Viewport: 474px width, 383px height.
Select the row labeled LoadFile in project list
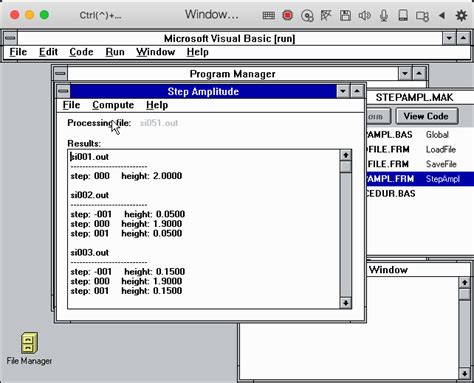[420, 149]
